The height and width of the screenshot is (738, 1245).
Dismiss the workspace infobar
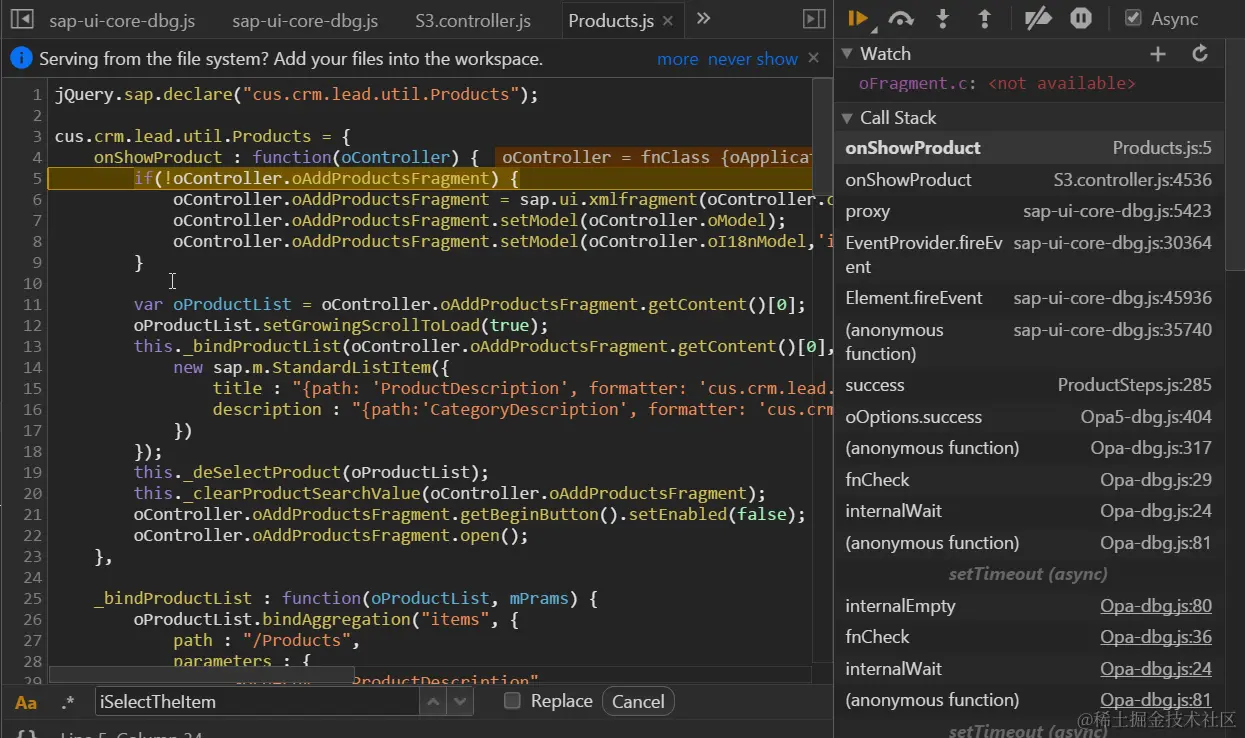click(814, 58)
